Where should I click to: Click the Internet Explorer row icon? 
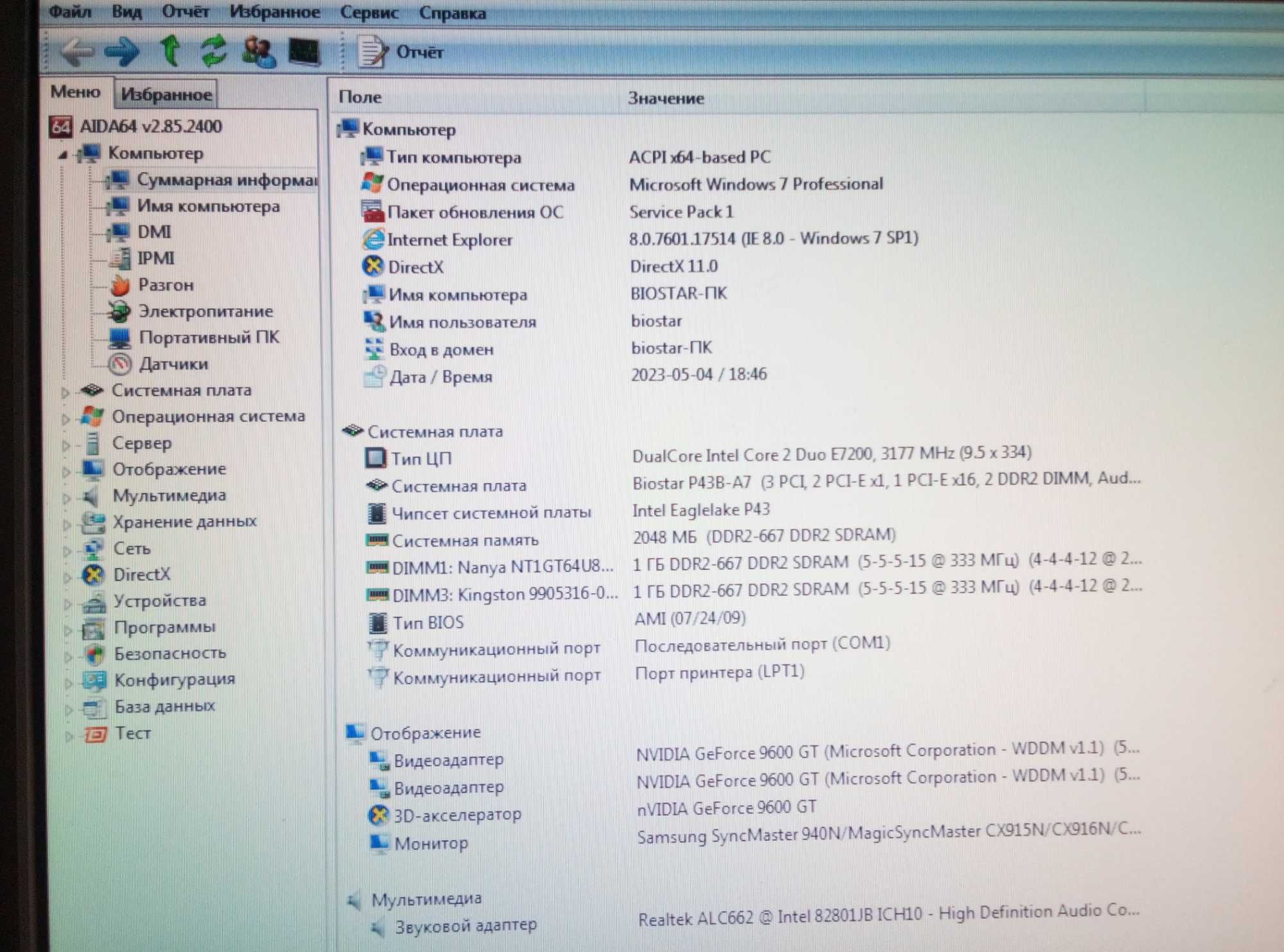(x=373, y=239)
